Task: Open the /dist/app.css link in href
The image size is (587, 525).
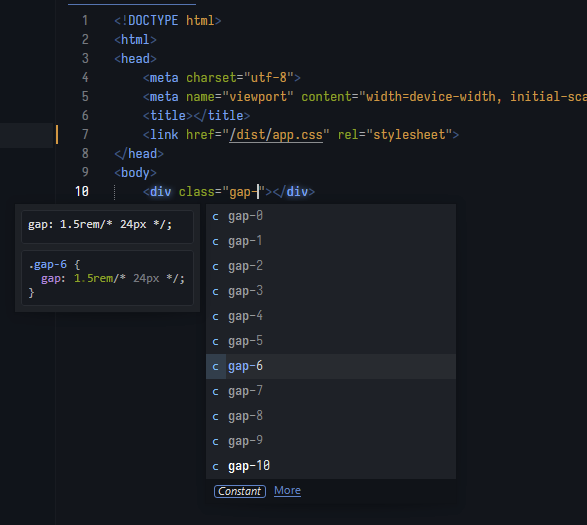Action: 276,134
